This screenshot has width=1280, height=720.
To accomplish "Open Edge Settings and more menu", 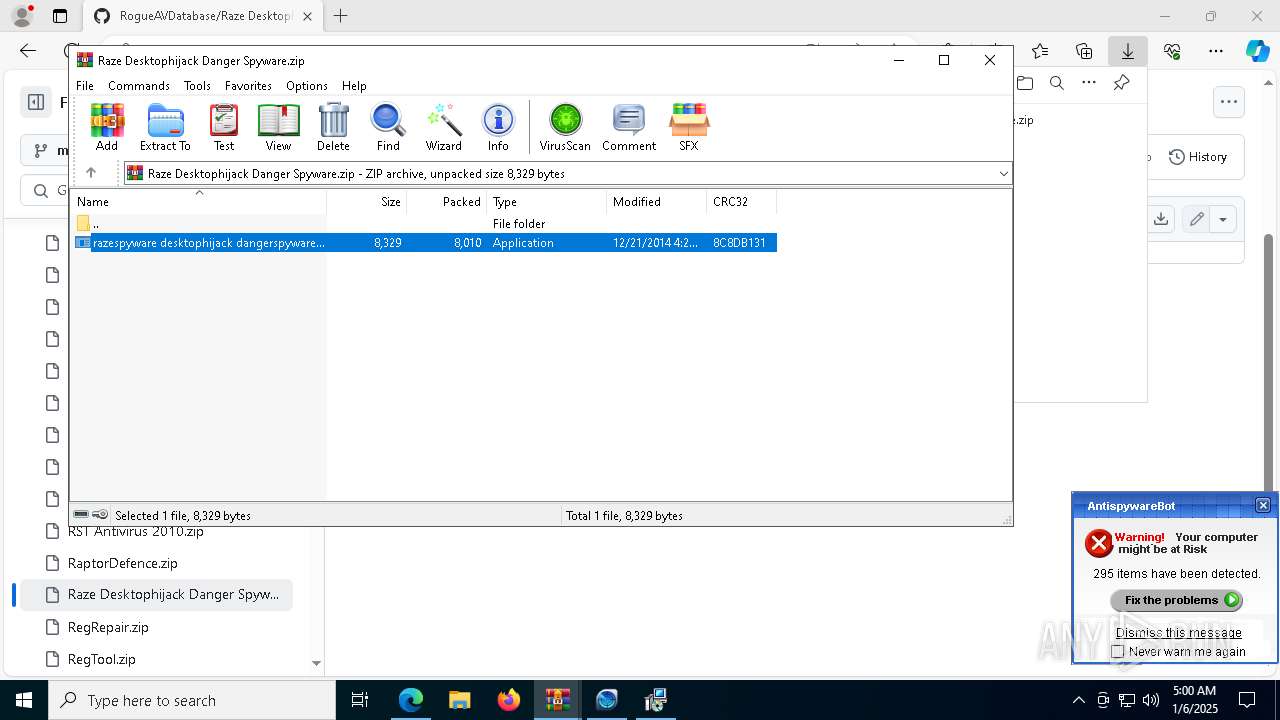I will (x=1215, y=51).
